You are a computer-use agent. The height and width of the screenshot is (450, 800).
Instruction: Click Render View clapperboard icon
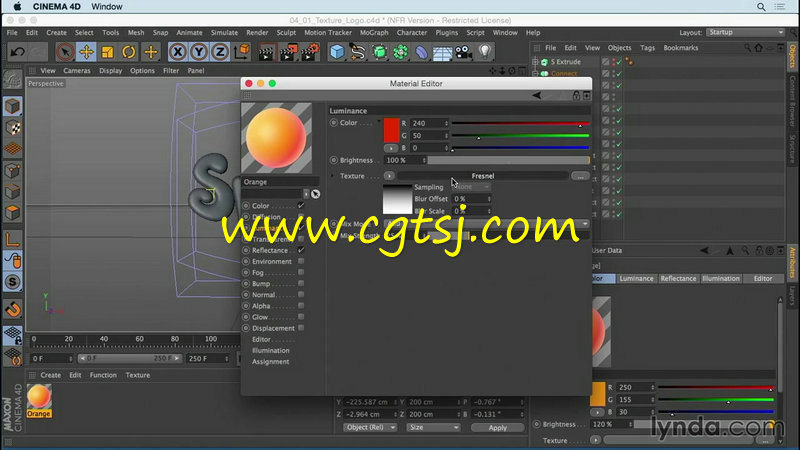[266, 52]
